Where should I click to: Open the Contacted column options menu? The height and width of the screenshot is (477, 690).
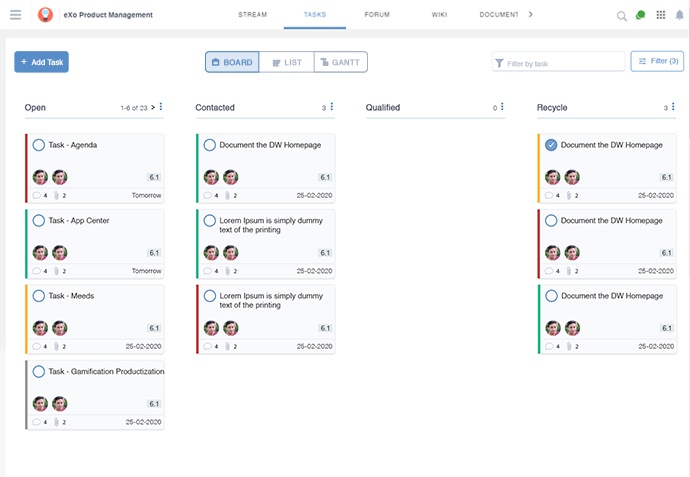pyautogui.click(x=332, y=107)
